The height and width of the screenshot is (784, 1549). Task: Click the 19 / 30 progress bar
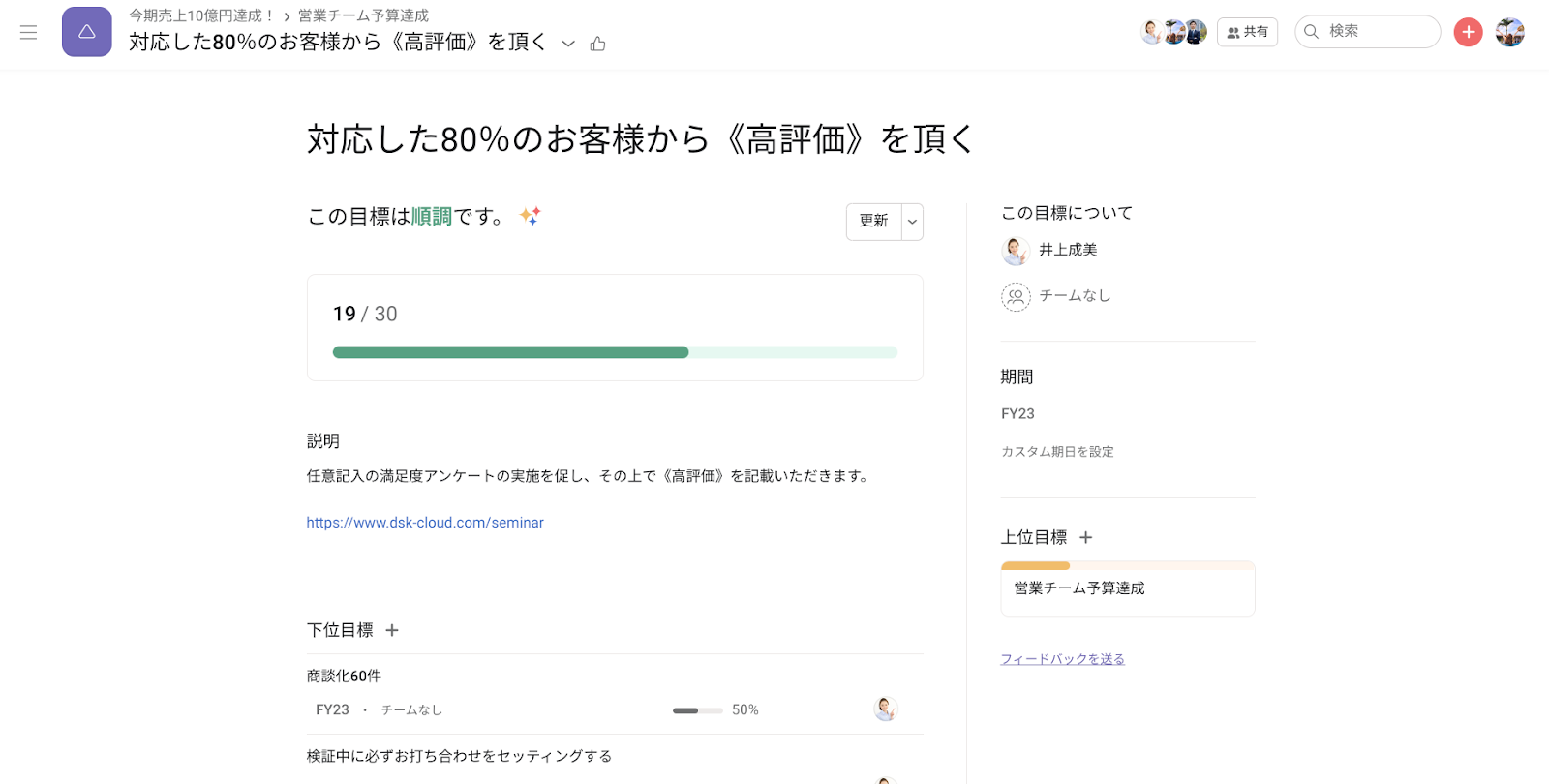pyautogui.click(x=615, y=352)
